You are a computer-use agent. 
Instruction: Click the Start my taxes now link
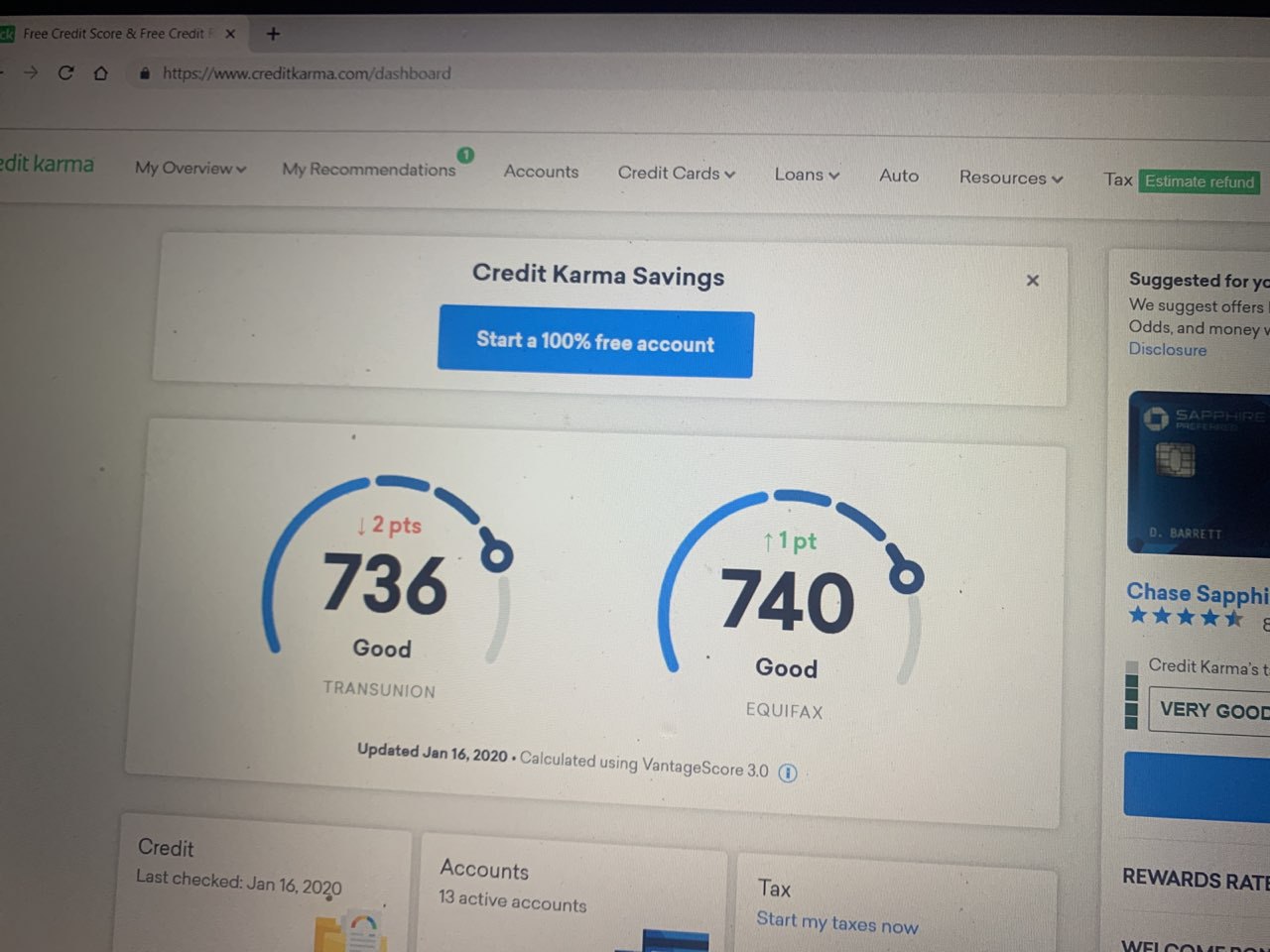[x=836, y=923]
